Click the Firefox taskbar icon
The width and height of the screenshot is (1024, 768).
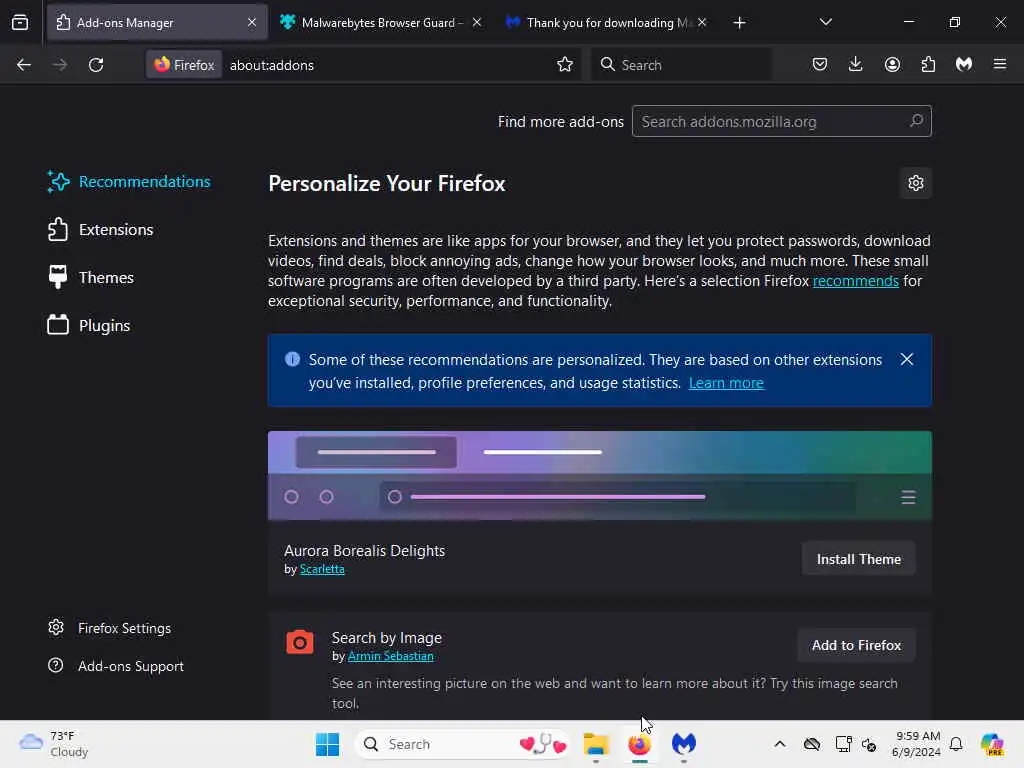[639, 744]
